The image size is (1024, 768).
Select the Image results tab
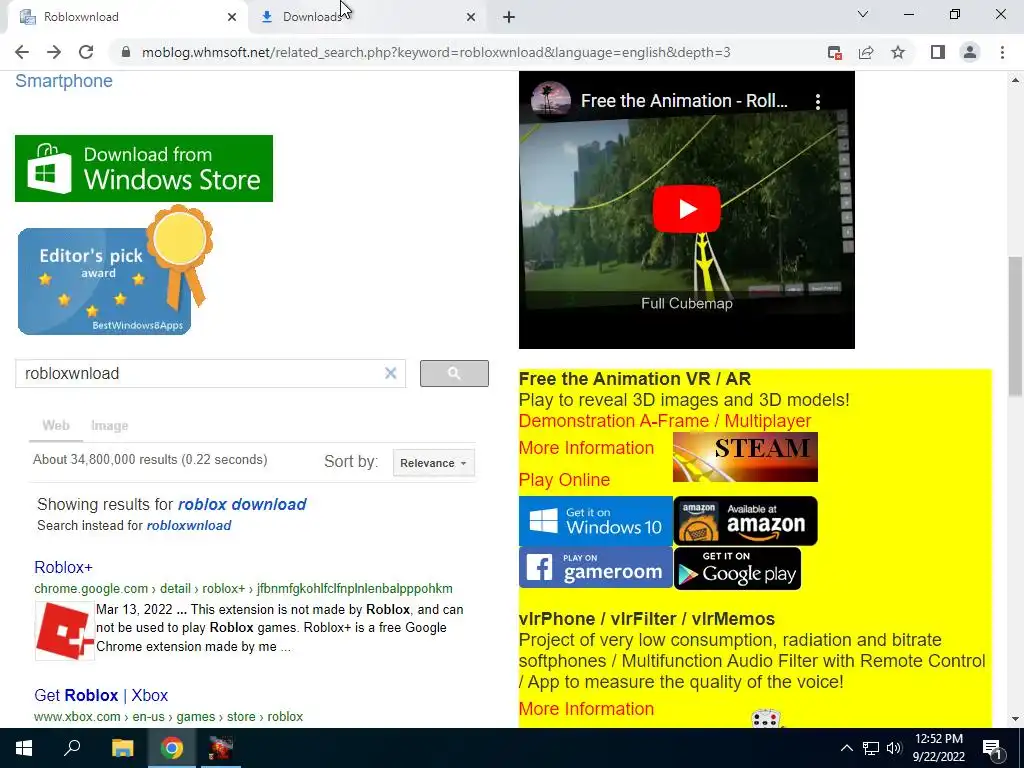tap(109, 426)
